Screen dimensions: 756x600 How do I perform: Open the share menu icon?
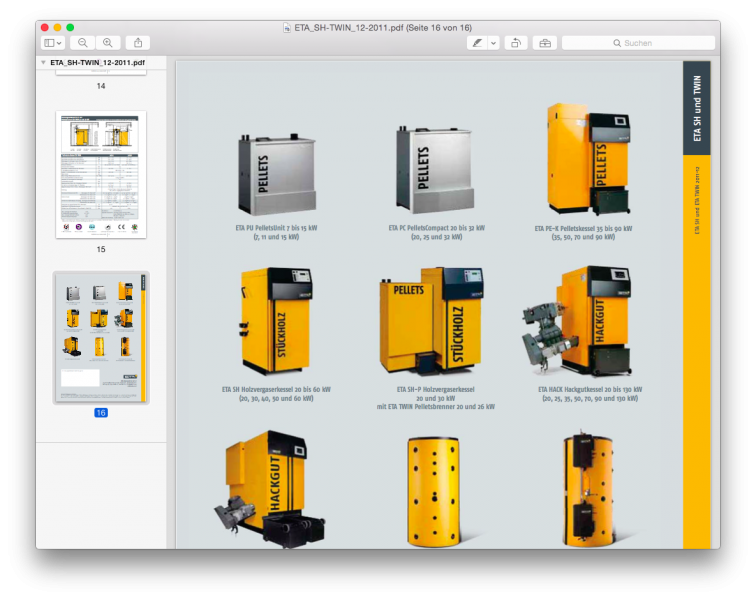(138, 43)
